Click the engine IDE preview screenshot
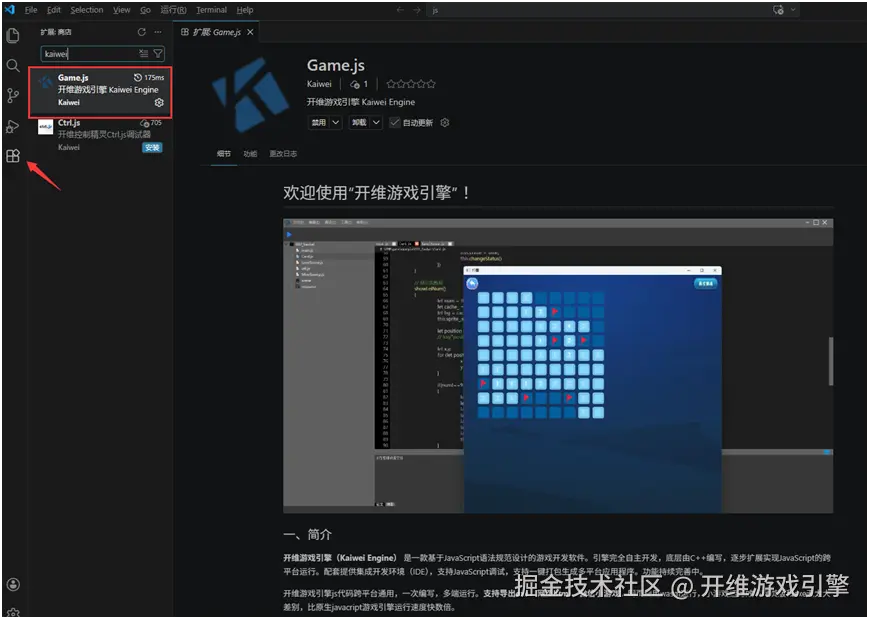Screen dimensions: 869x619 point(558,366)
